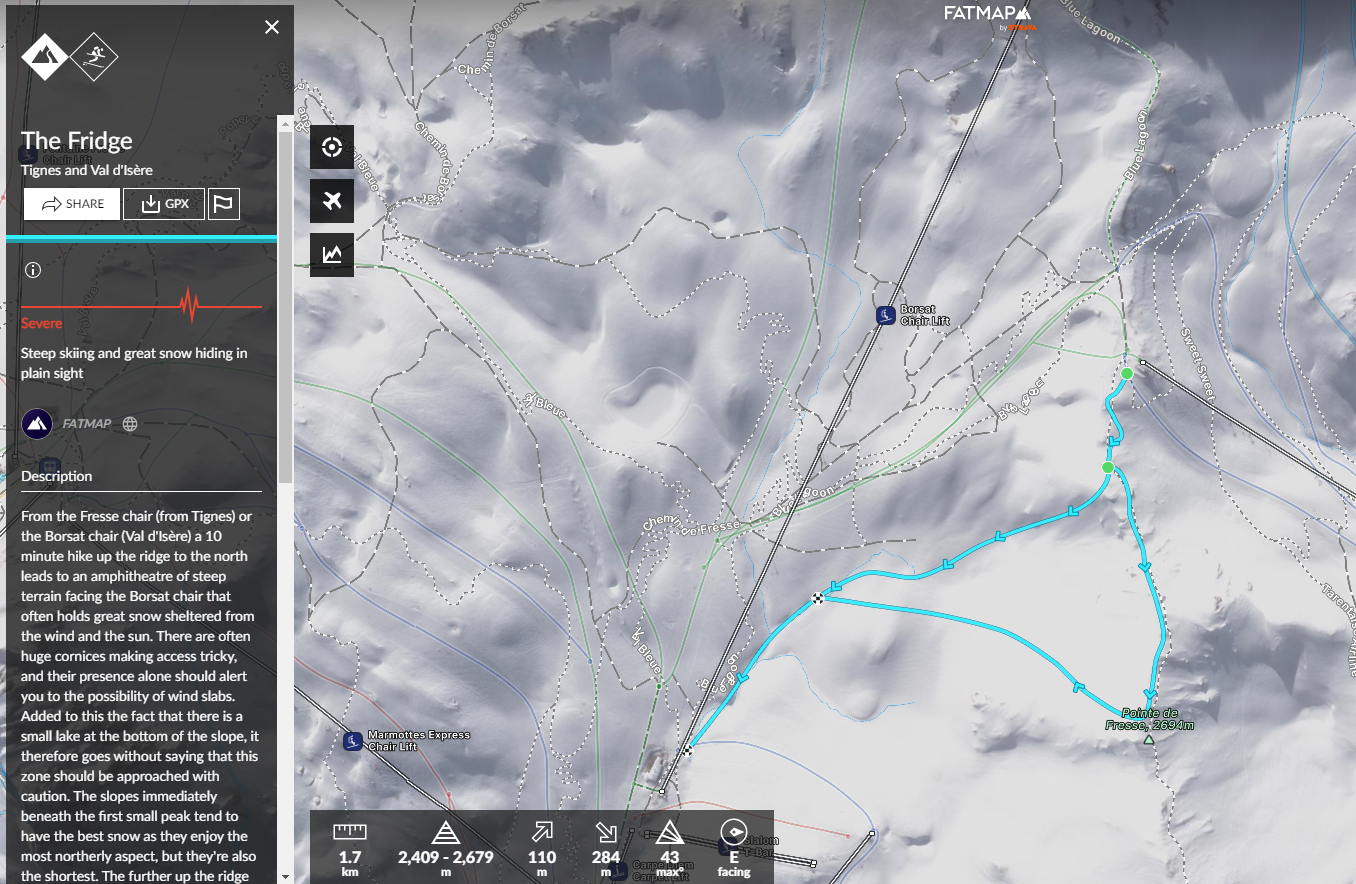Screen dimensions: 1356x884
Task: Click the Description heading
Action: click(57, 476)
